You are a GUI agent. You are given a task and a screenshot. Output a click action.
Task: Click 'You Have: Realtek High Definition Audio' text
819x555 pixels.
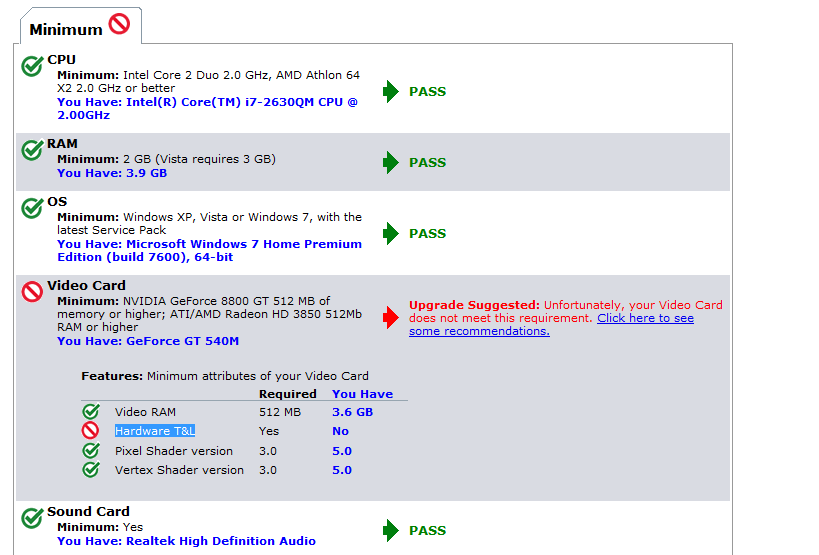tap(186, 541)
